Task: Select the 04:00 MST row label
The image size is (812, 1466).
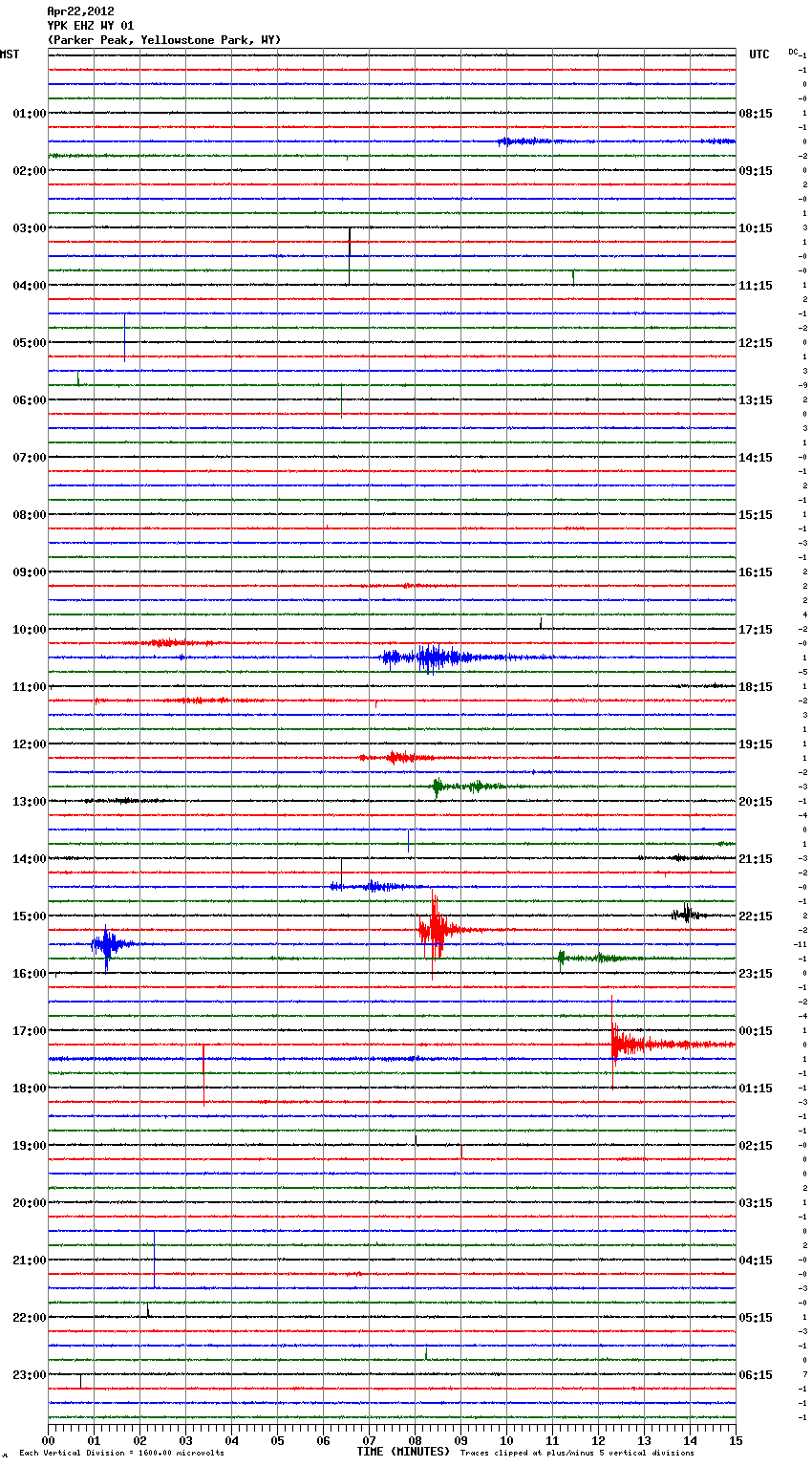Action: 30,286
